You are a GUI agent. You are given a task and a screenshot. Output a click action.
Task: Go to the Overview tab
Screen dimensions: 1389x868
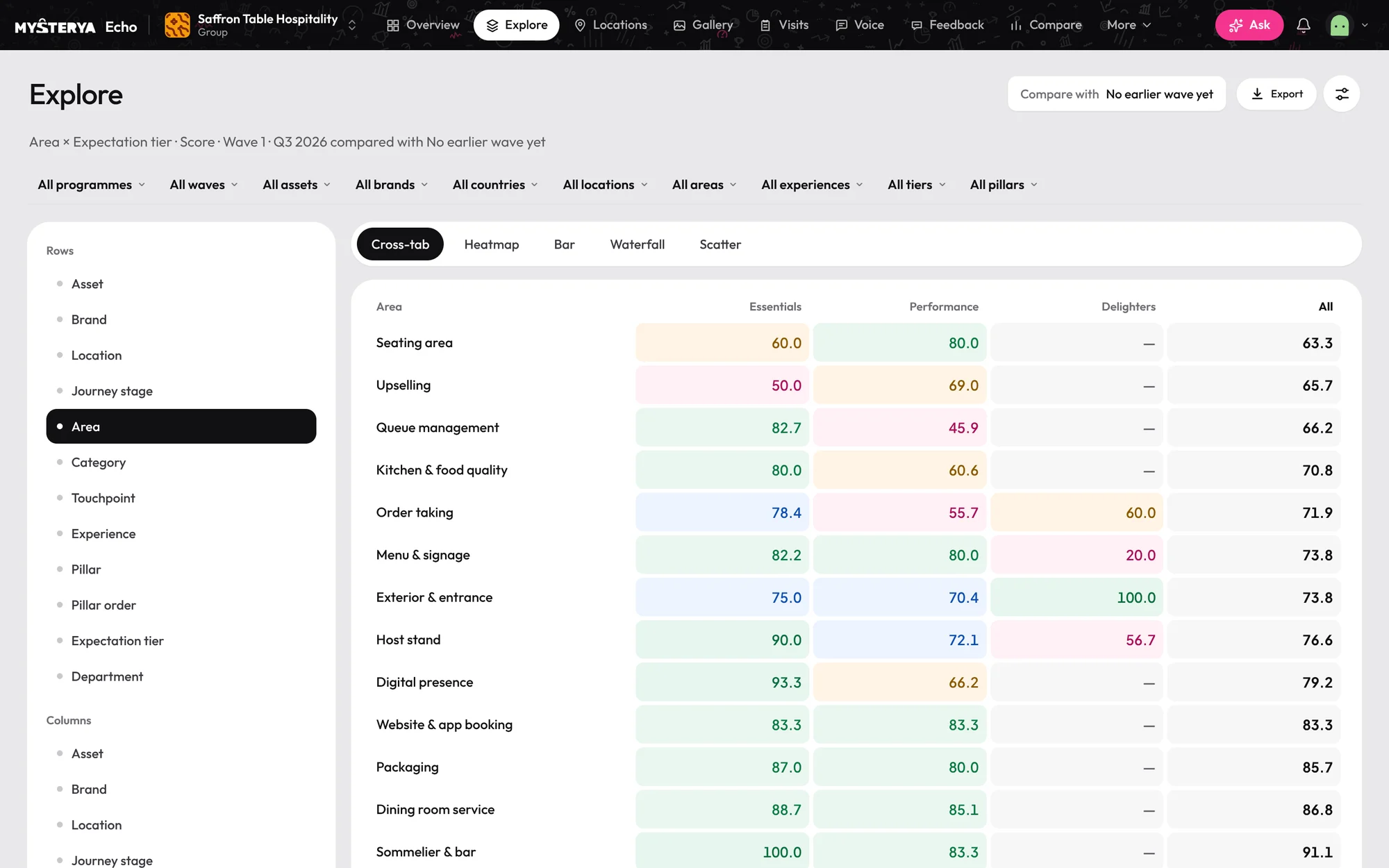pyautogui.click(x=423, y=25)
